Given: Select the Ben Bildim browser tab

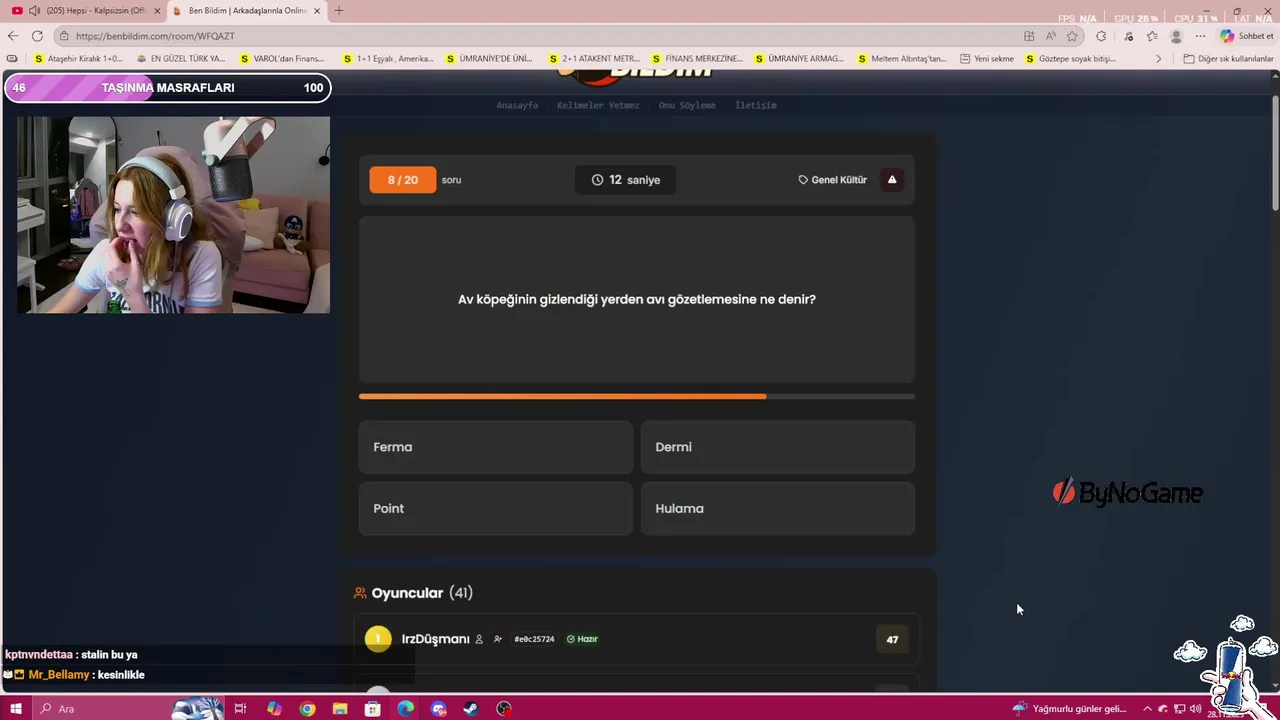Looking at the screenshot, I should 246,10.
